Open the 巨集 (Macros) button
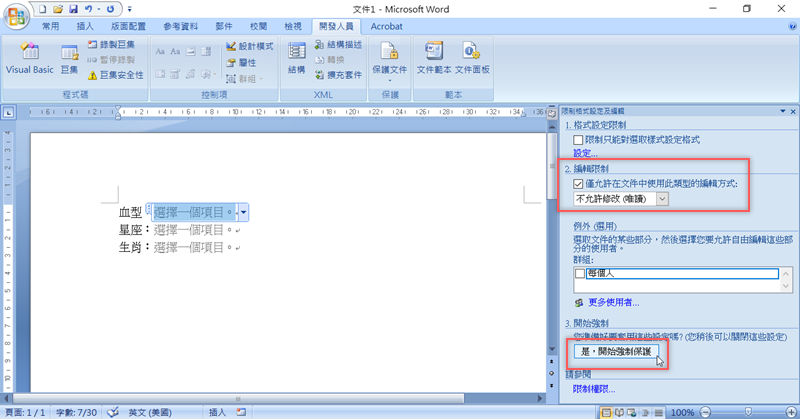 tap(69, 58)
